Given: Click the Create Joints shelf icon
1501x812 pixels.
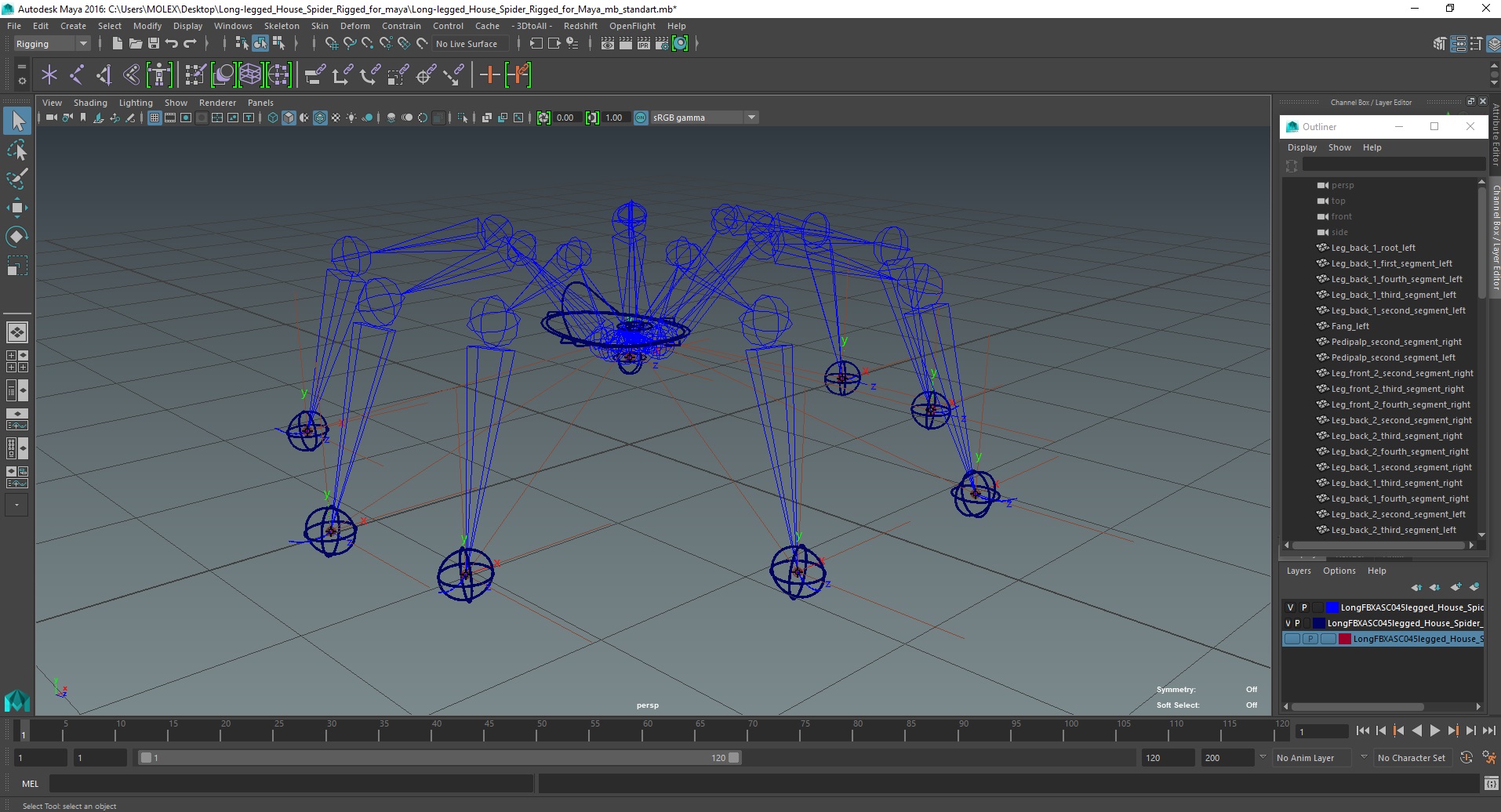Looking at the screenshot, I should pos(77,75).
